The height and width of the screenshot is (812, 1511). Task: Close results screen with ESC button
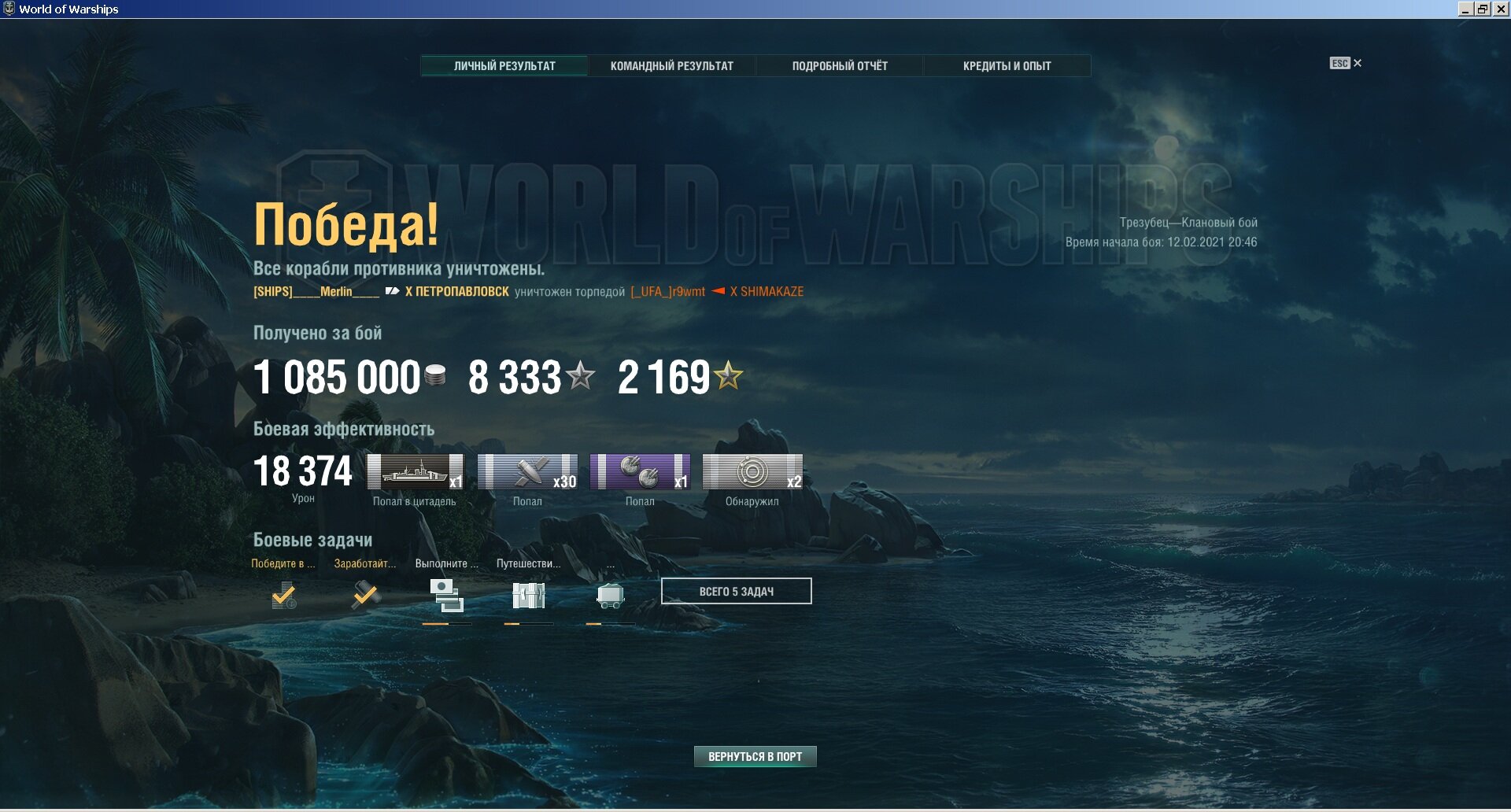pyautogui.click(x=1345, y=63)
